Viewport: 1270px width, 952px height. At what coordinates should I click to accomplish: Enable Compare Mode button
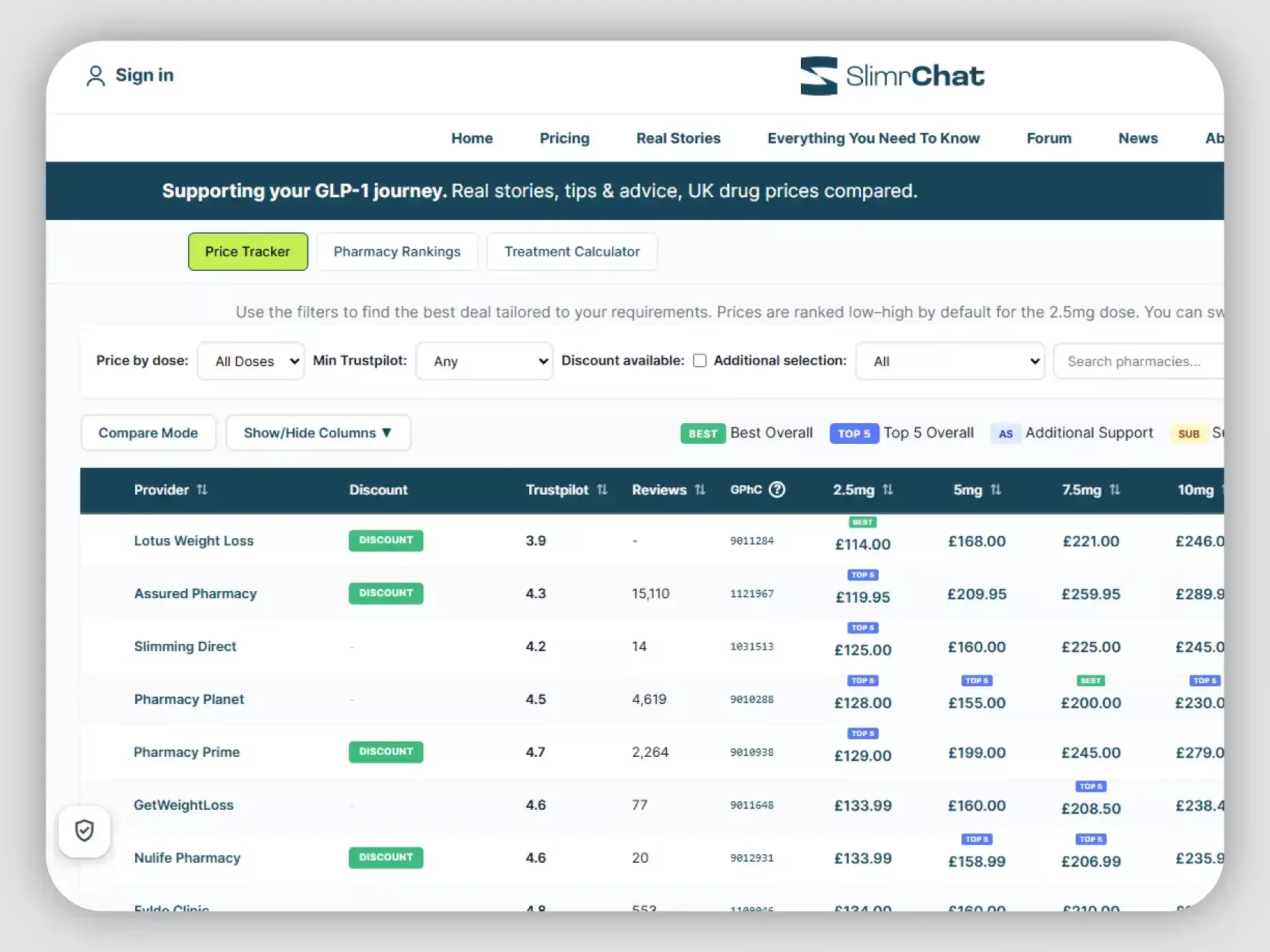[148, 432]
